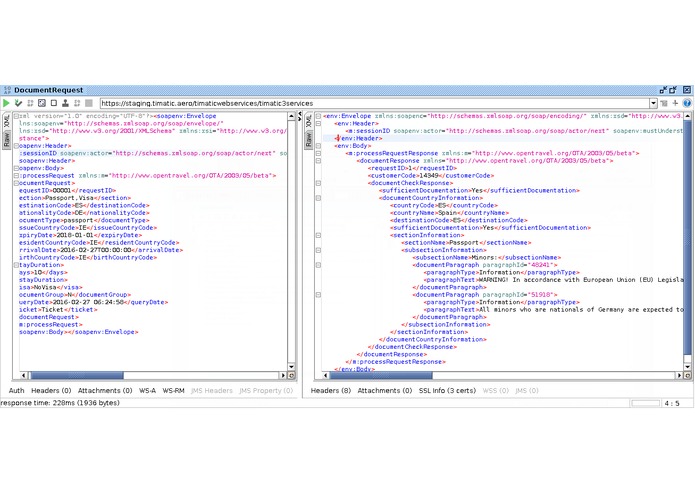The image size is (695, 494).
Task: Collapse the env:Body node in response
Action: [x=318, y=146]
